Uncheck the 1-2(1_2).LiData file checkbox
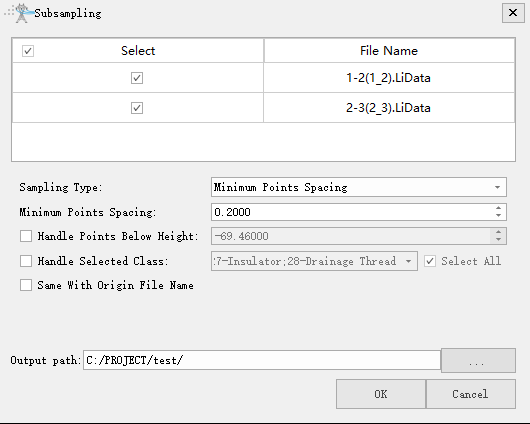This screenshot has height=424, width=530. (x=137, y=78)
